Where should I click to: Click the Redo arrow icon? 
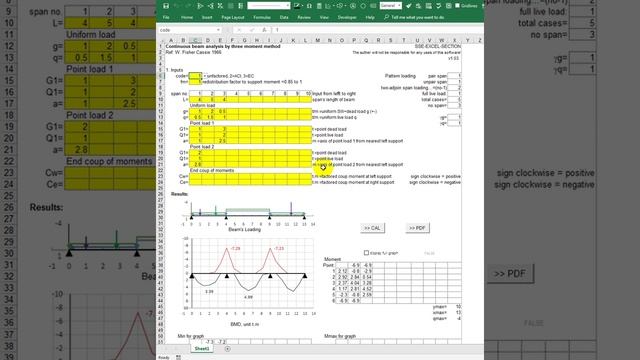[188, 6]
